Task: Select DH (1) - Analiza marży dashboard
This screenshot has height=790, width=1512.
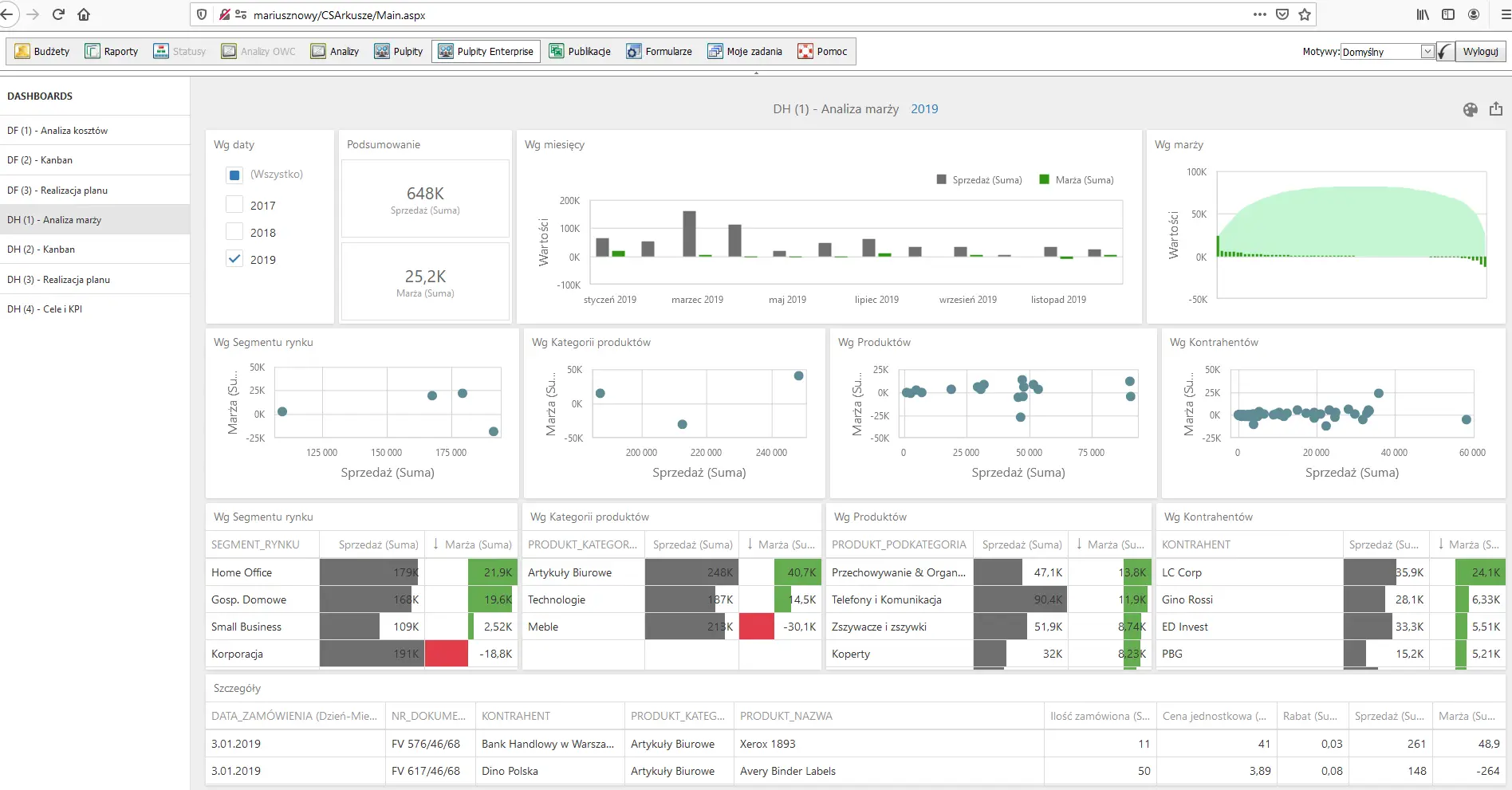Action: click(x=95, y=219)
